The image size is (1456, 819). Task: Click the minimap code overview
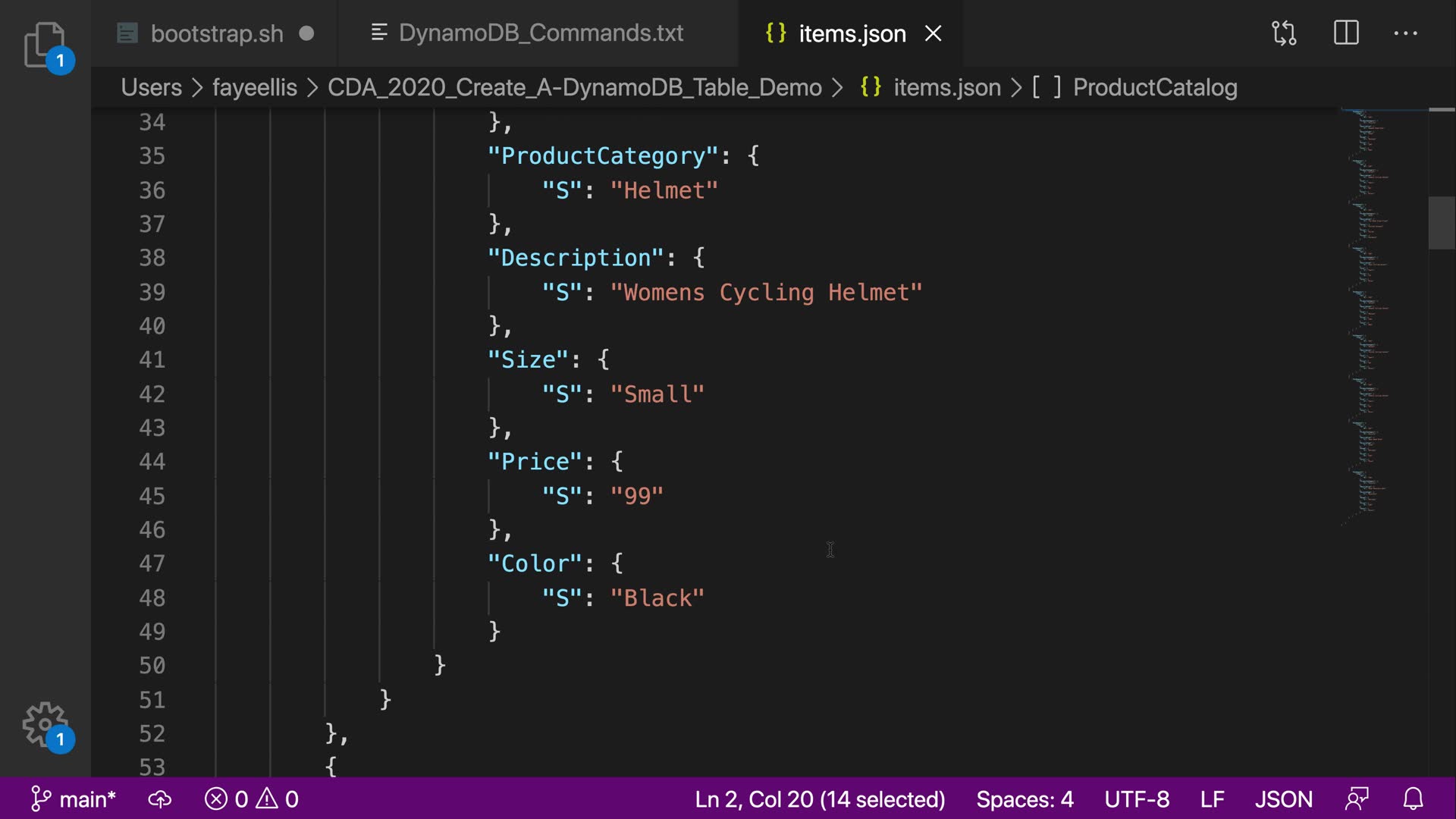click(1369, 318)
